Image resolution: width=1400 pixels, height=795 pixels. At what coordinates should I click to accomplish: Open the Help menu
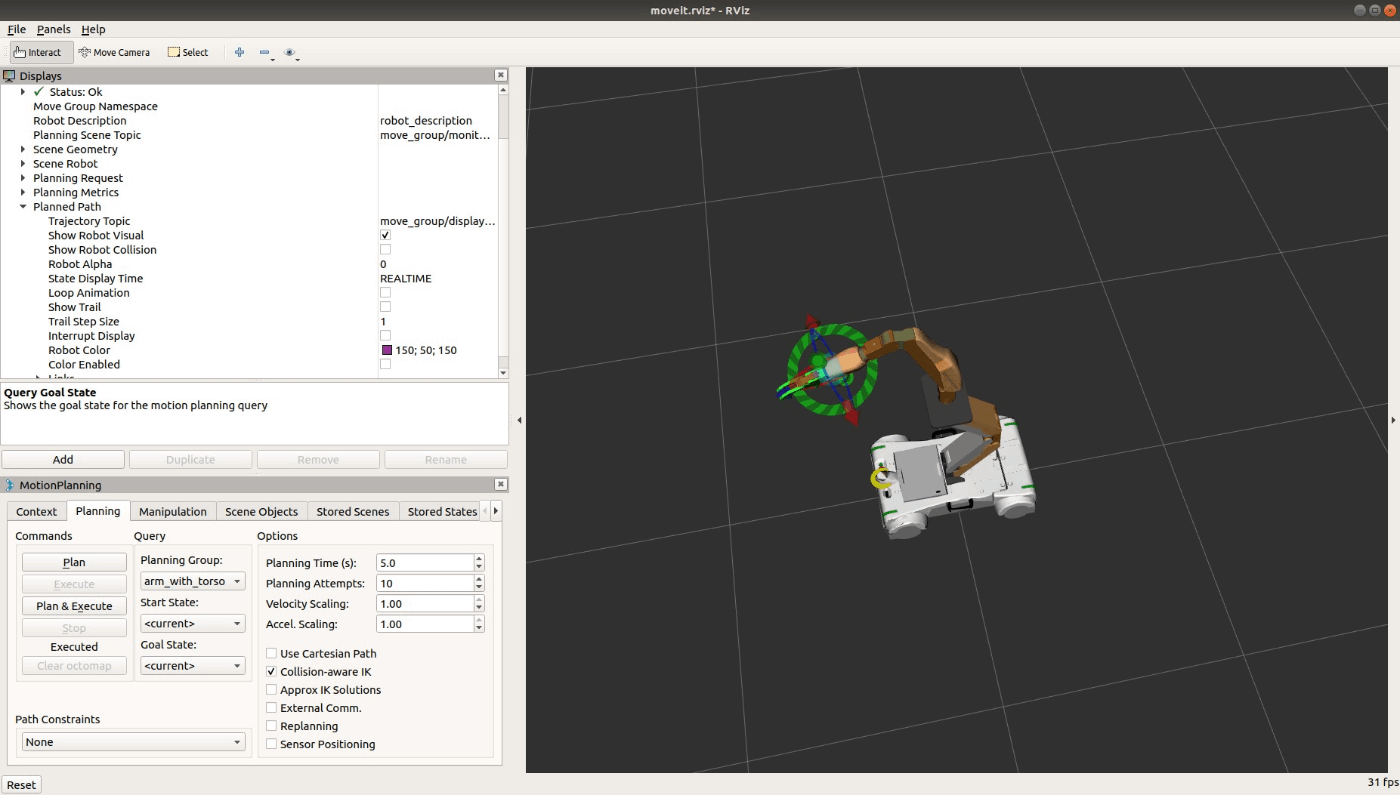click(x=93, y=29)
